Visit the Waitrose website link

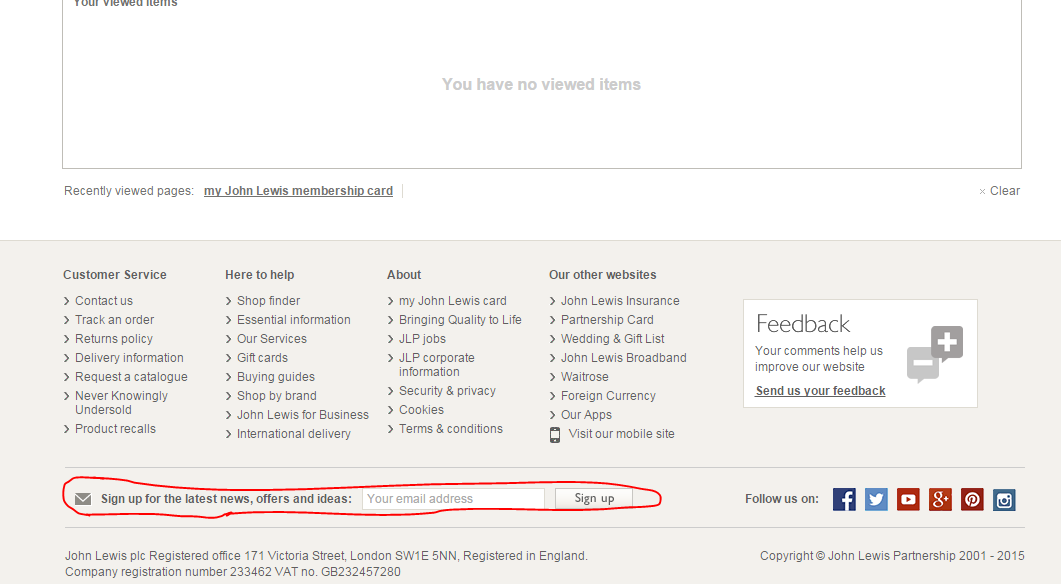coord(585,376)
